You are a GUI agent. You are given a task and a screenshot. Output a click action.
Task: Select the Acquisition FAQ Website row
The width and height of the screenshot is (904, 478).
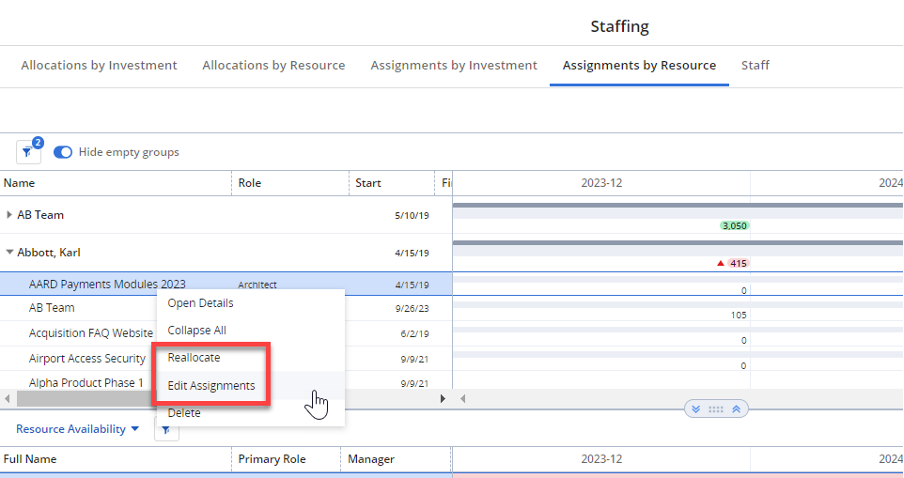(x=91, y=333)
